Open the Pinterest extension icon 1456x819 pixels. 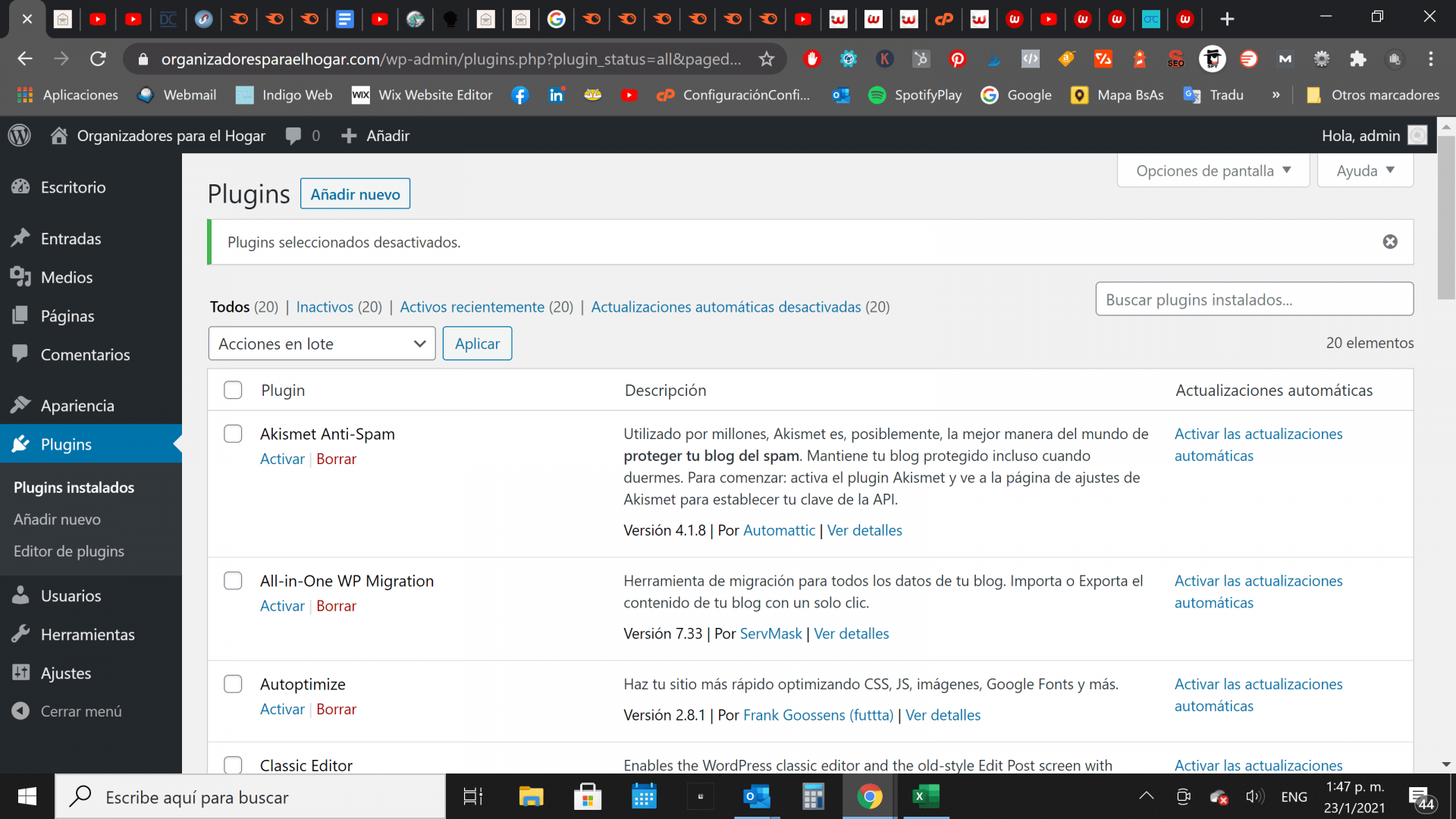(x=958, y=58)
